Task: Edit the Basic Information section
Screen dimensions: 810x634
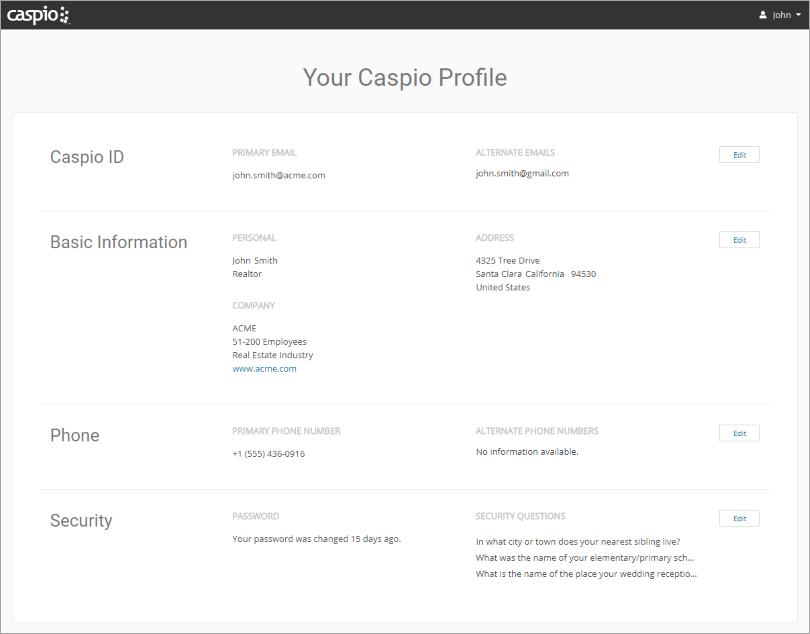Action: point(739,240)
